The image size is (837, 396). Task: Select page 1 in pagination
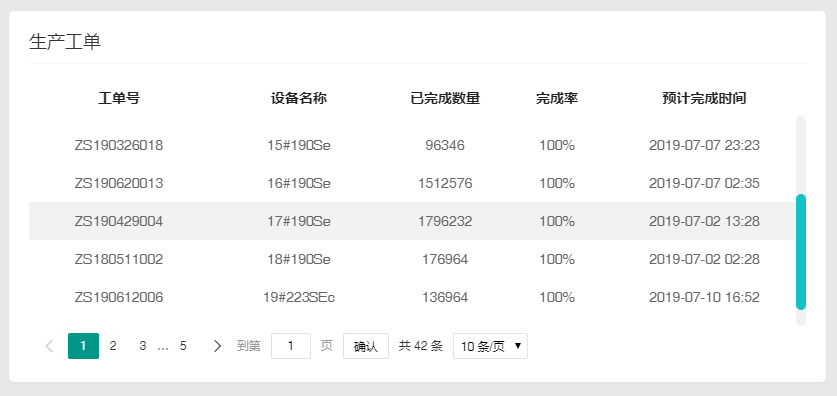pyautogui.click(x=83, y=346)
